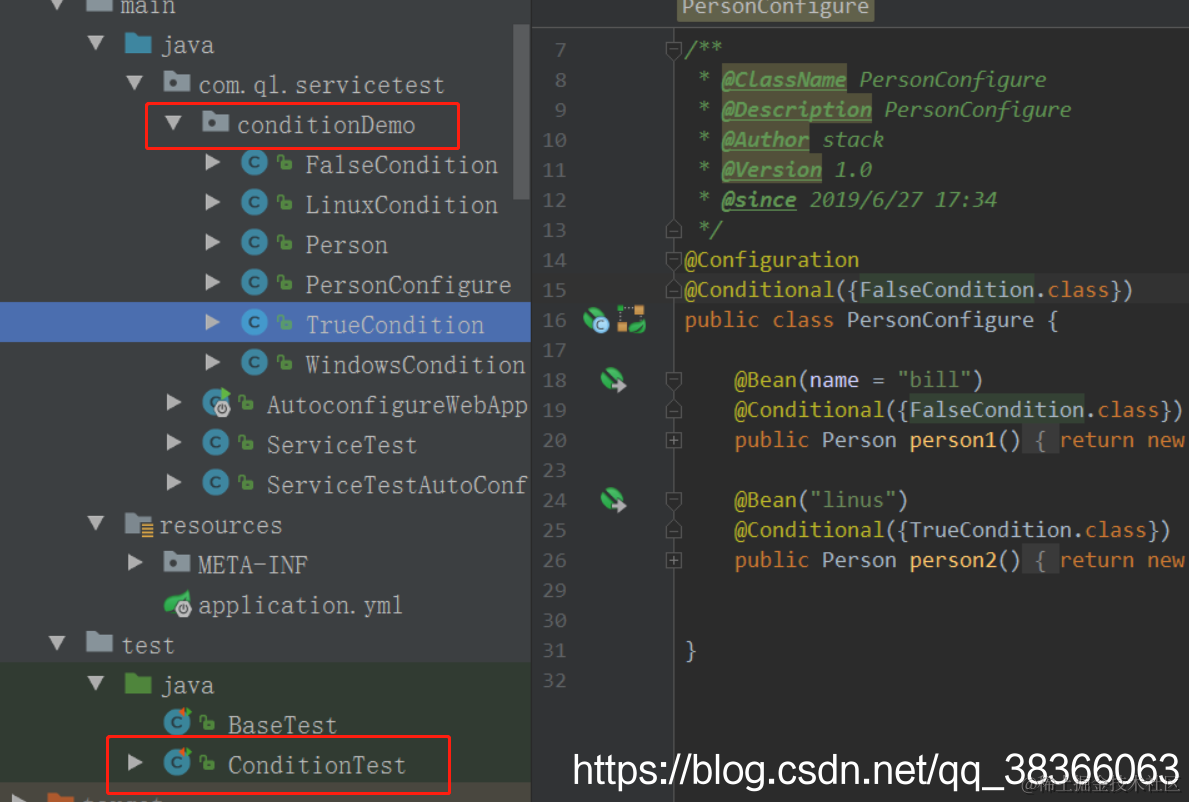Select PersonConfigure in the project tree

(x=408, y=285)
